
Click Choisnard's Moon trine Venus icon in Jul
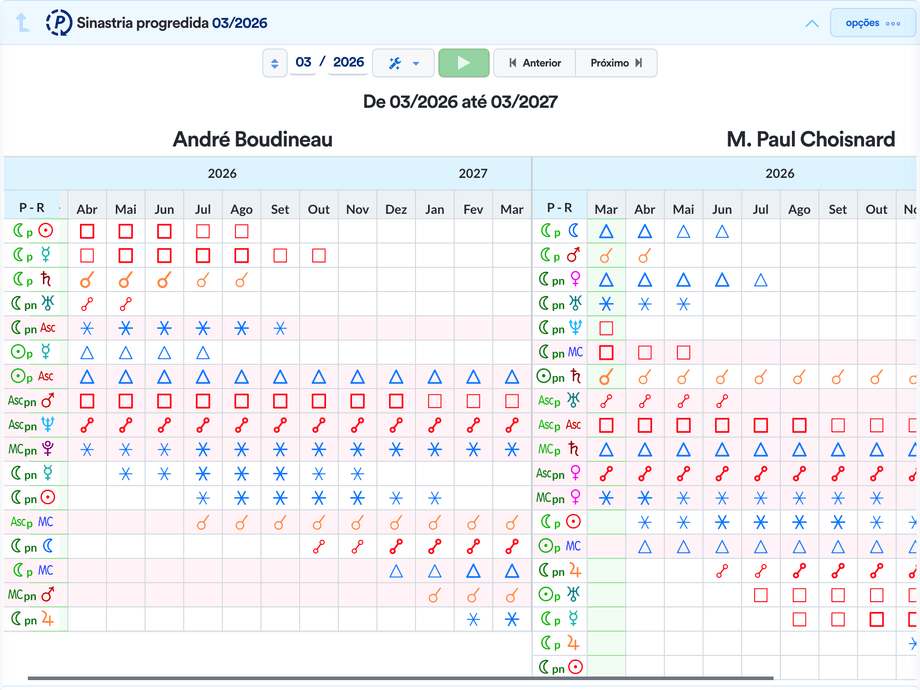[x=760, y=280]
